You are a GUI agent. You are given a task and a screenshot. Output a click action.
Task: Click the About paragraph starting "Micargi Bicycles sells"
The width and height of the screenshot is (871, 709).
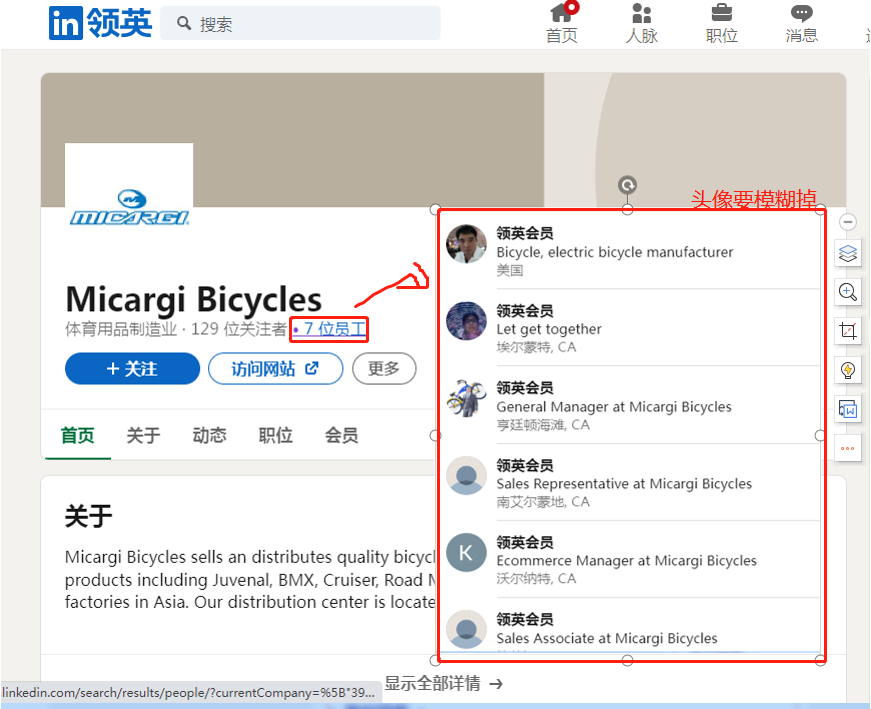(x=251, y=580)
